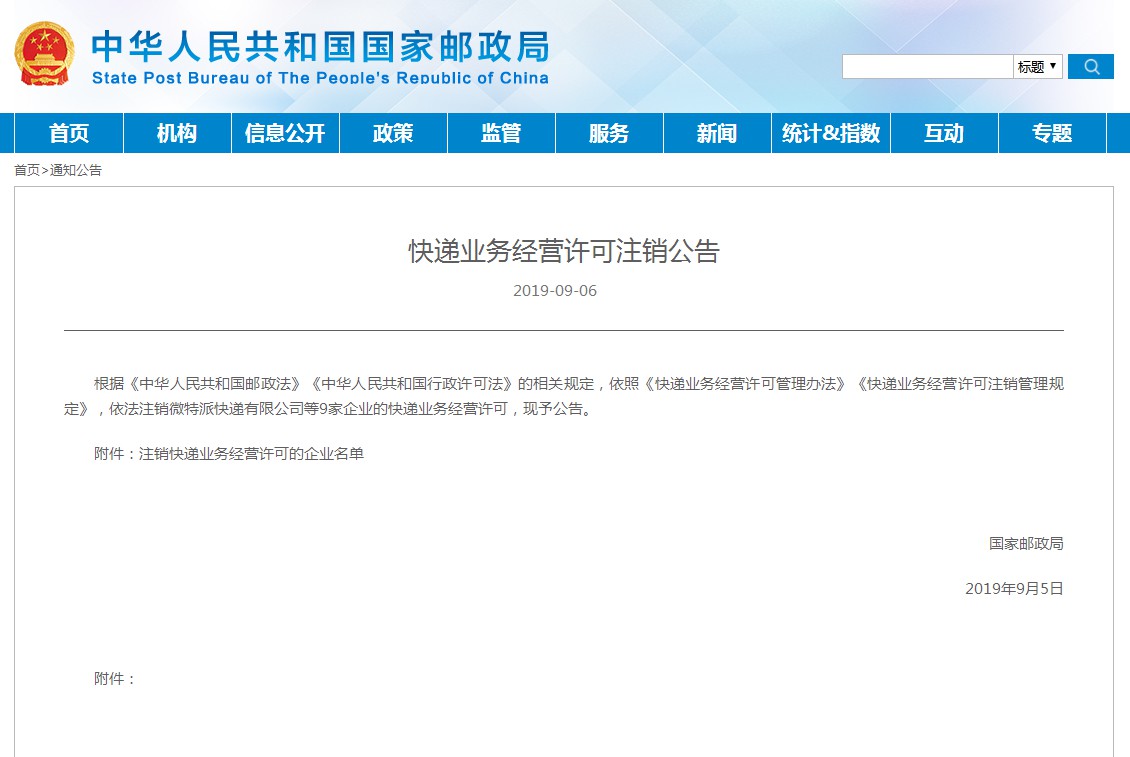Click the State Post Bureau site title

[320, 57]
